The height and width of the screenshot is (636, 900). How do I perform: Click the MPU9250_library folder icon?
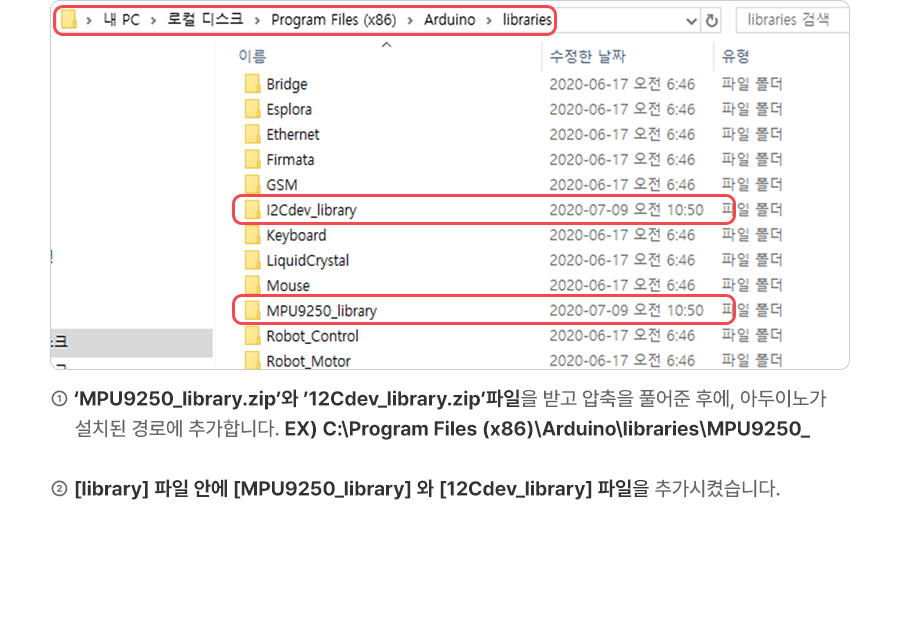pyautogui.click(x=252, y=311)
